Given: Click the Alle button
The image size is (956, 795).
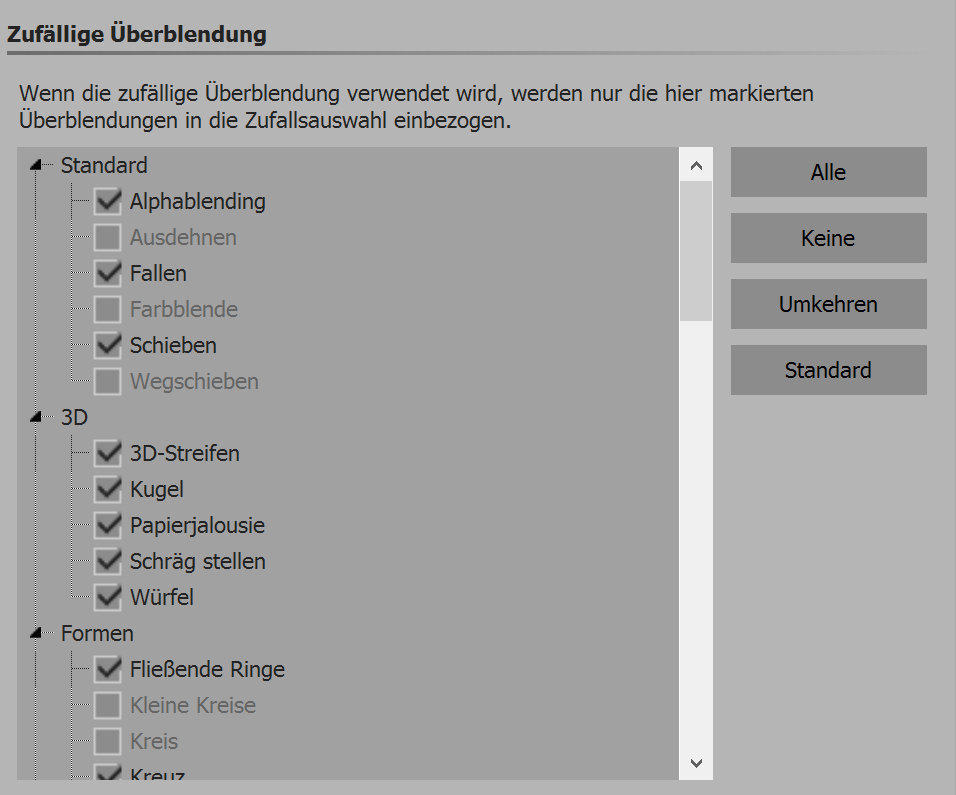Looking at the screenshot, I should [x=828, y=172].
